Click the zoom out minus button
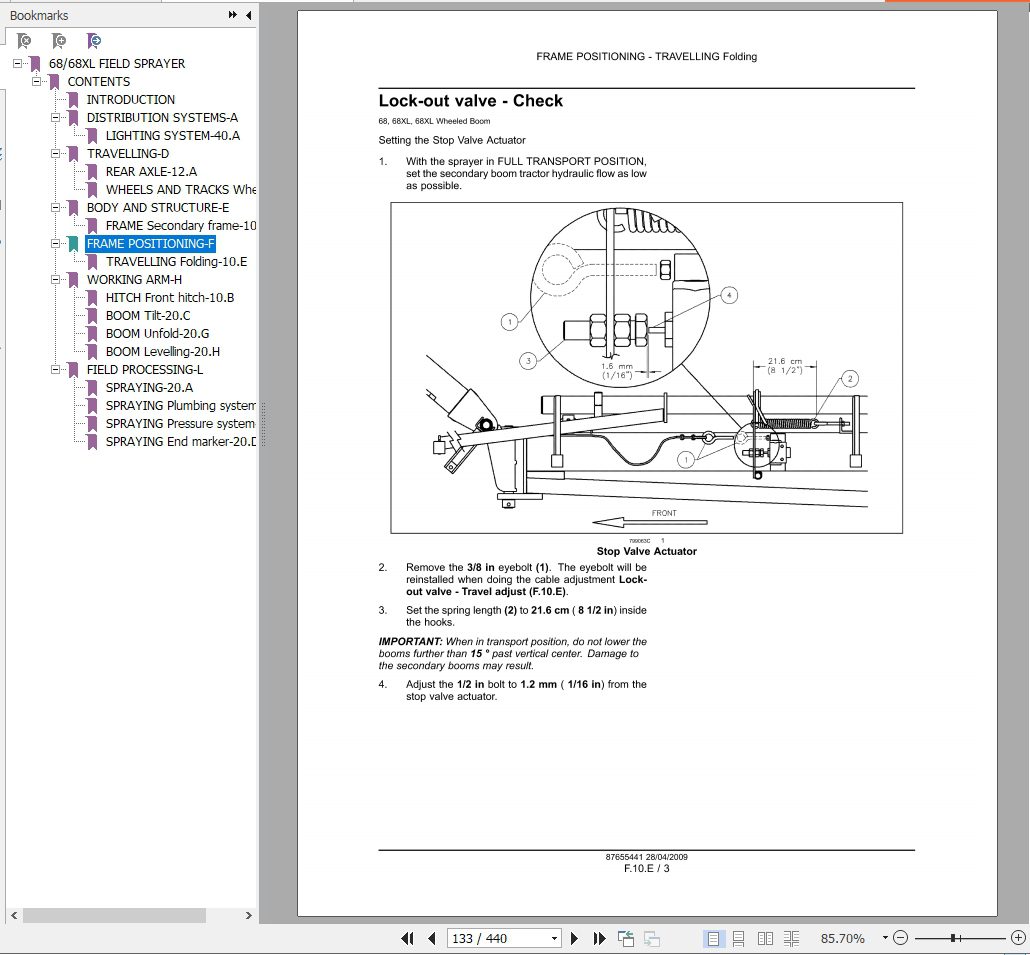Image resolution: width=1030 pixels, height=955 pixels. pos(901,938)
